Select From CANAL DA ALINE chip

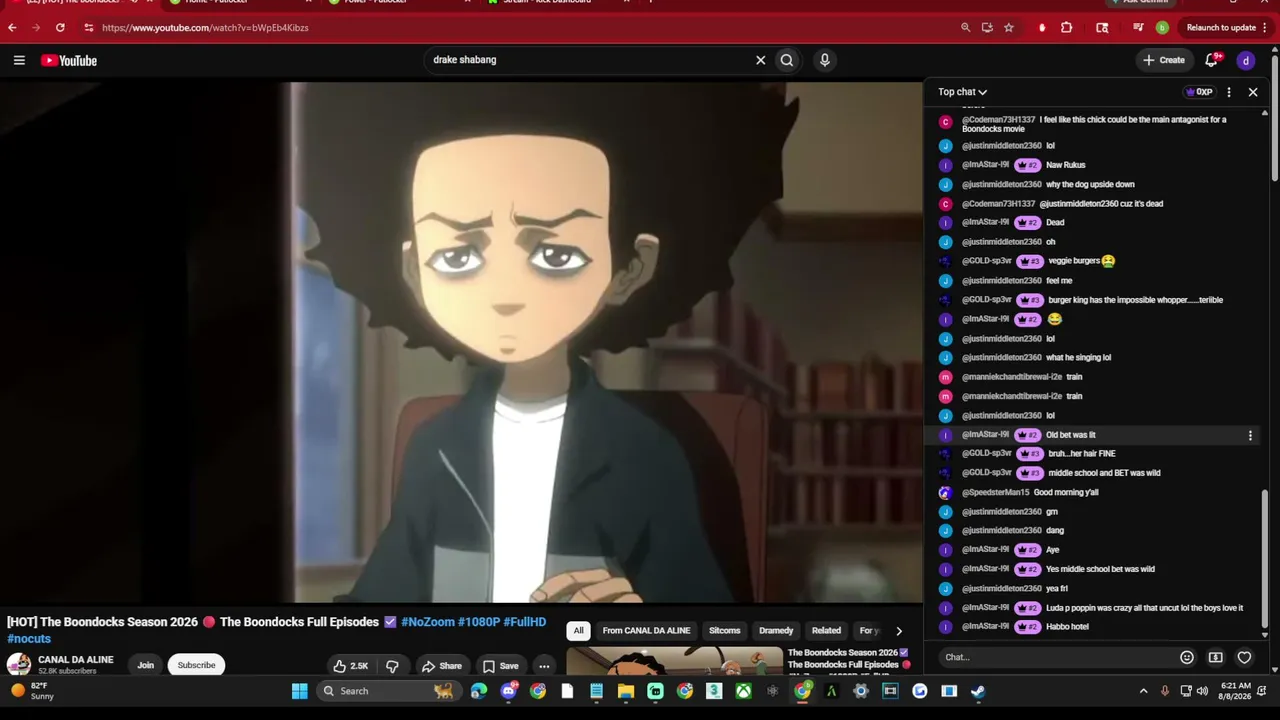646,631
